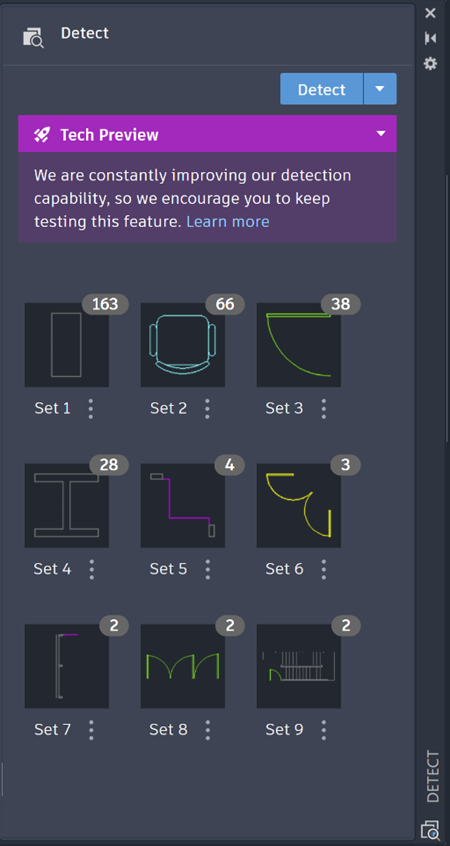Open Set 1 three-dot options menu
Viewport: 450px width, 846px height.
[91, 409]
